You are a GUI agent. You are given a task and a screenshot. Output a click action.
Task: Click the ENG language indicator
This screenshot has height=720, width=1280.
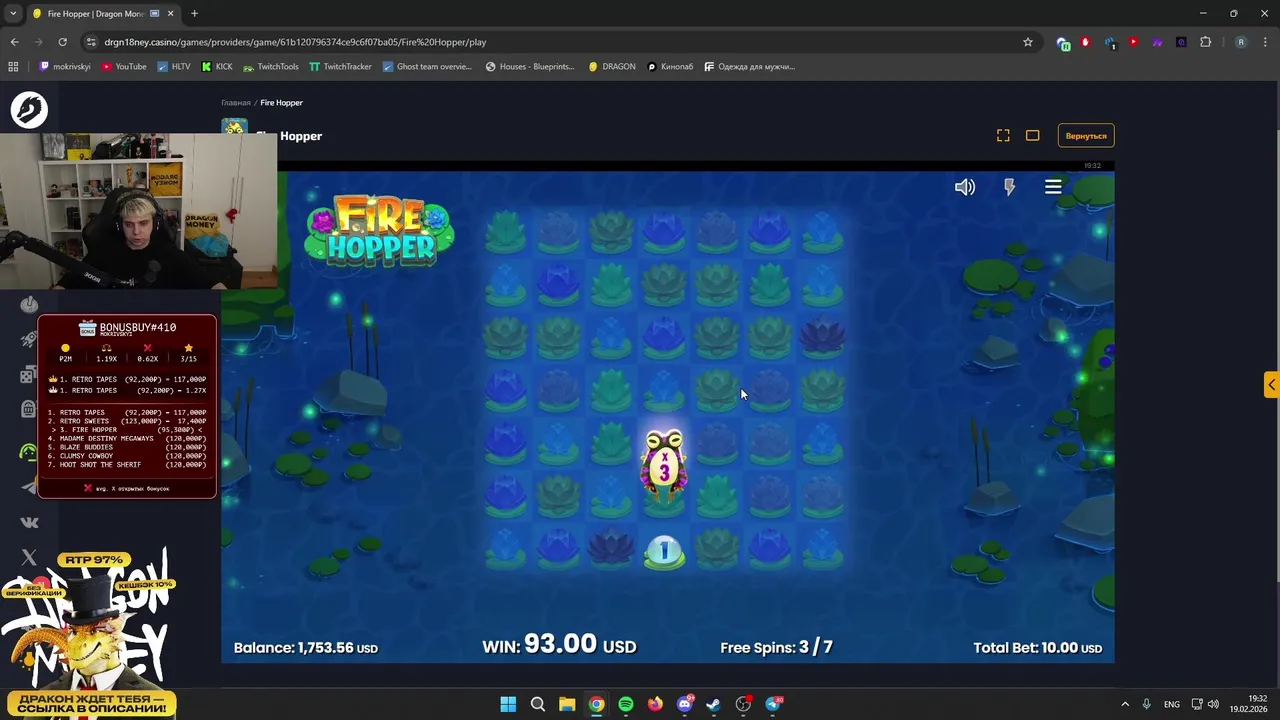pyautogui.click(x=1172, y=704)
